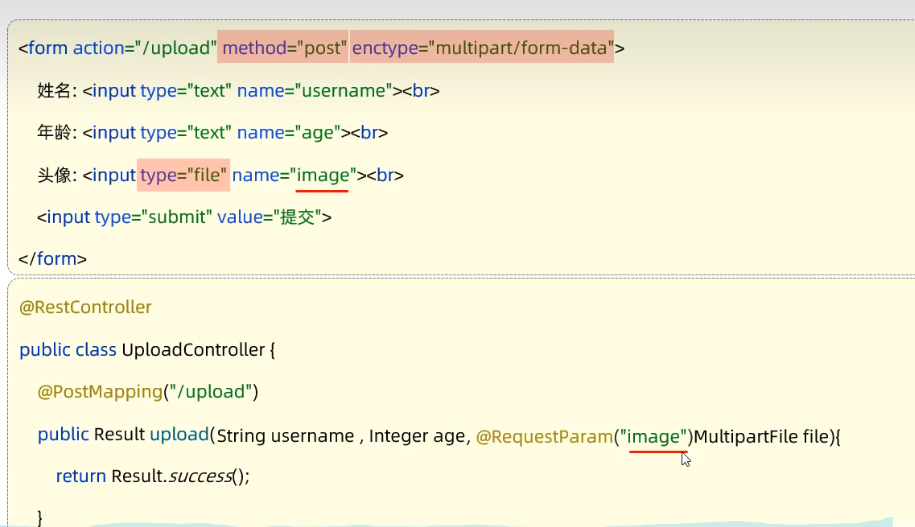The height and width of the screenshot is (527, 915).
Task: Click the underlined "image" in the form input
Action: pyautogui.click(x=322, y=176)
